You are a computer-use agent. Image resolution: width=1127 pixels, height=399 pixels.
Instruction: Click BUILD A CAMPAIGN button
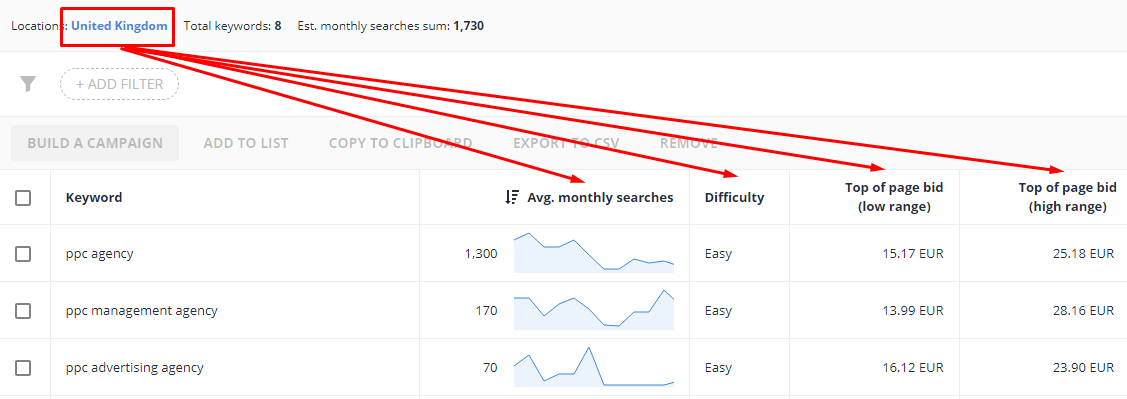(95, 143)
